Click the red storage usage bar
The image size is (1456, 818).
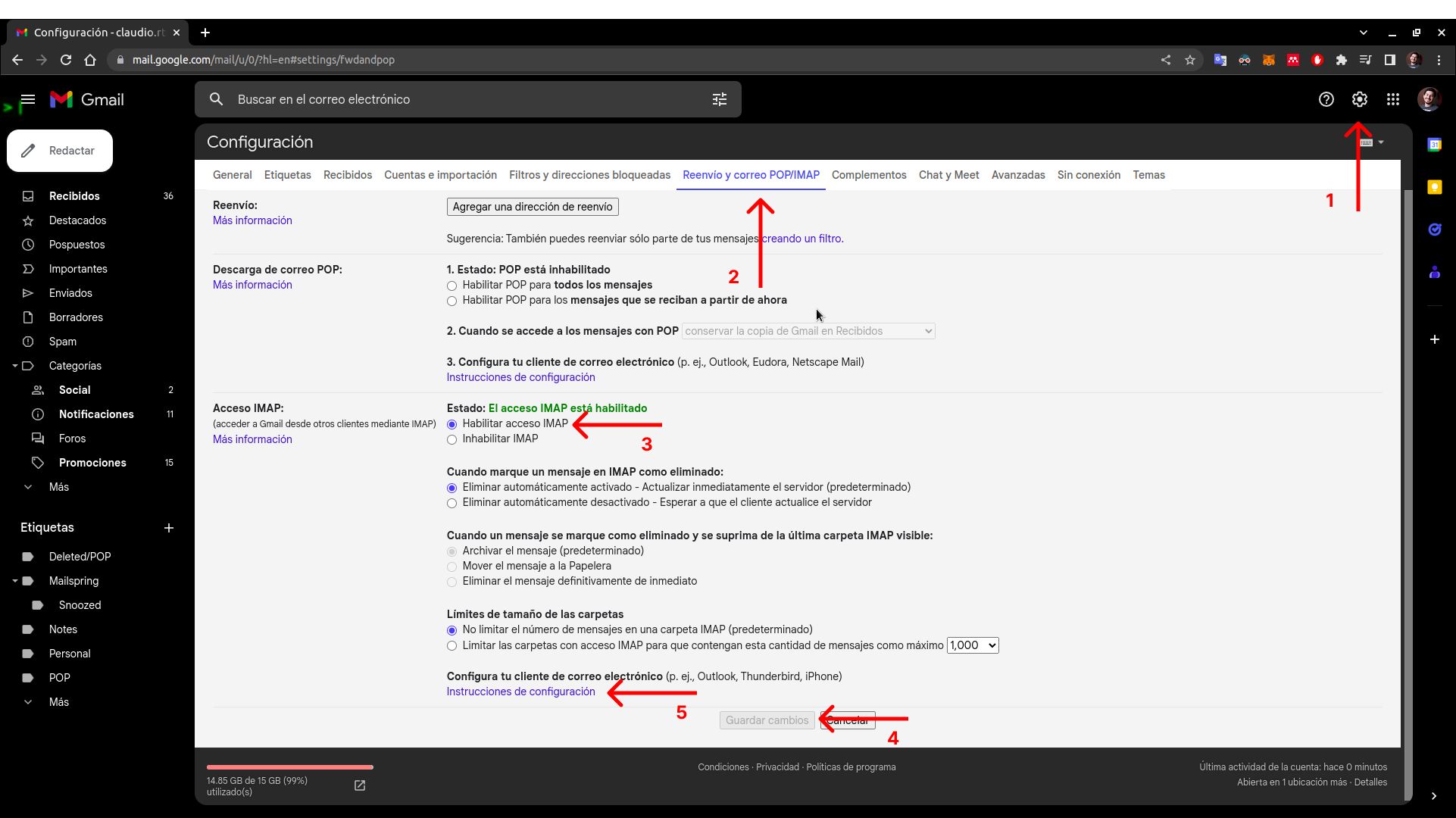(289, 766)
